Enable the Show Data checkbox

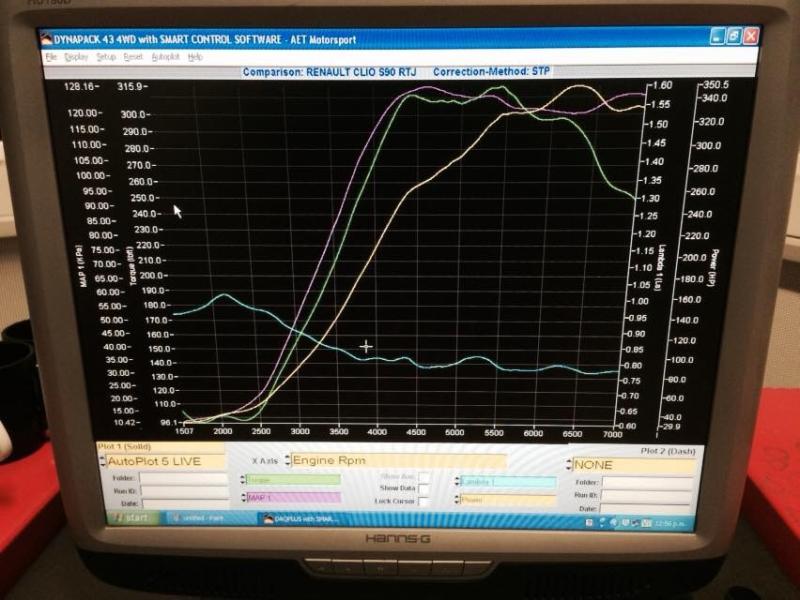[x=423, y=489]
